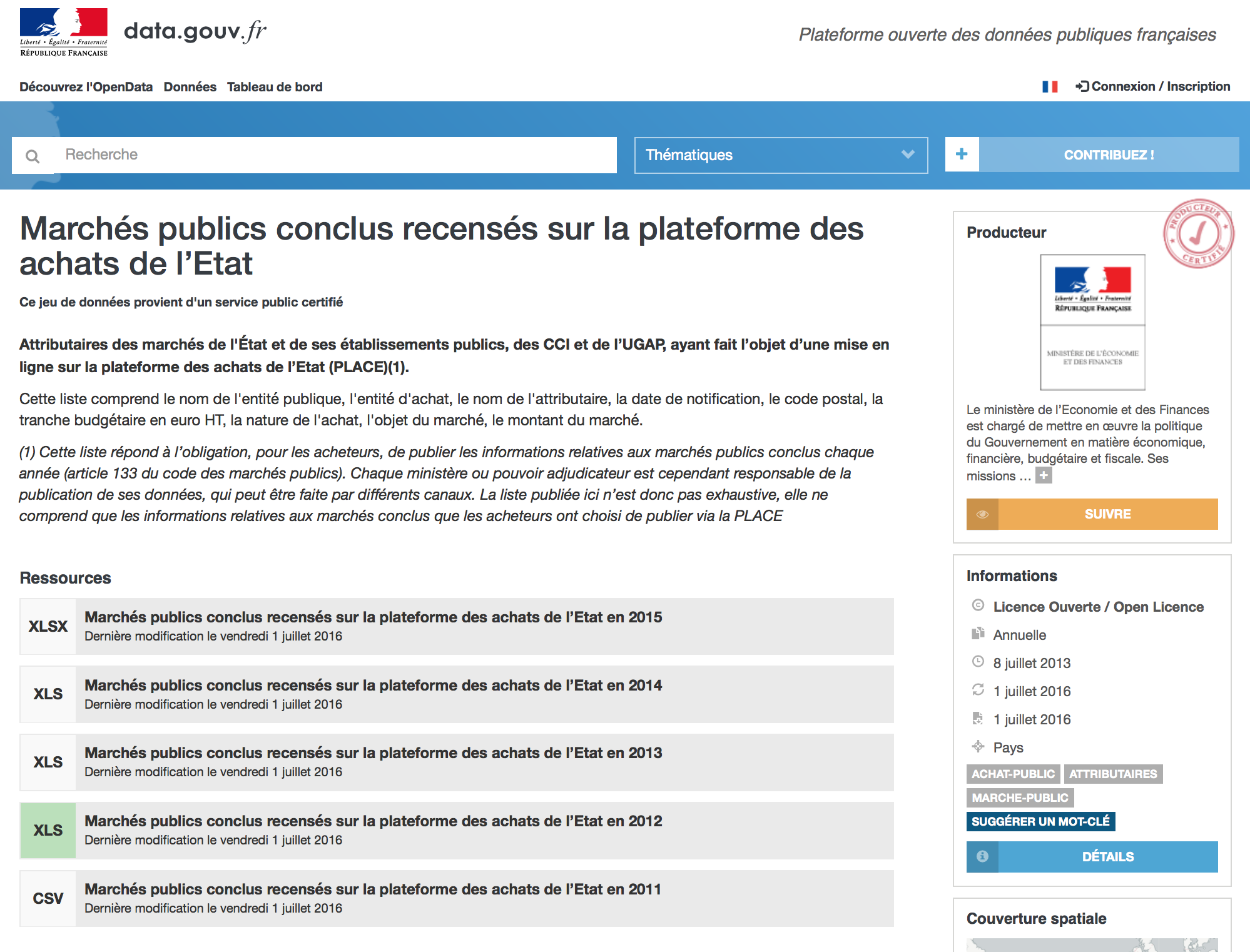Click the info icon on the DÉTAILS button

983,857
